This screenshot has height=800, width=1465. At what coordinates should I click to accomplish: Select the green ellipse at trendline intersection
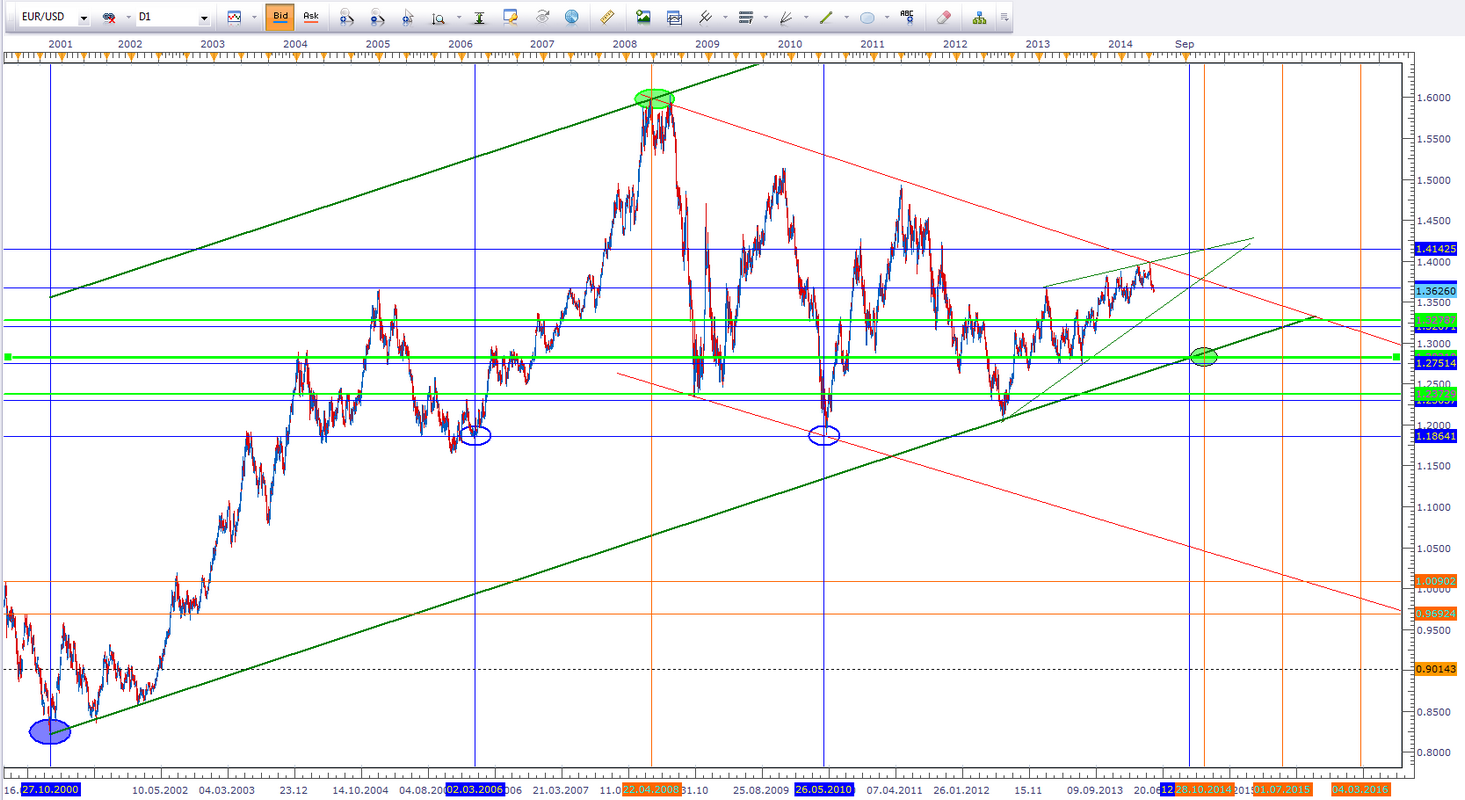coord(1204,356)
